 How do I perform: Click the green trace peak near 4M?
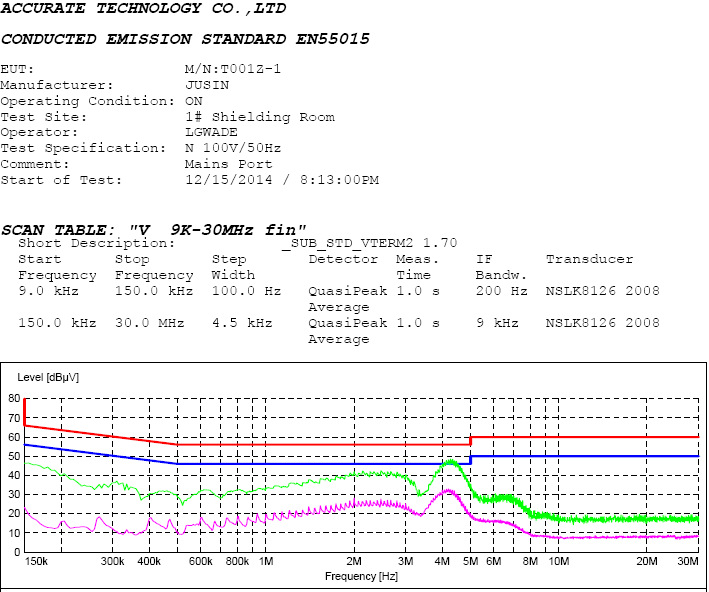tap(451, 461)
